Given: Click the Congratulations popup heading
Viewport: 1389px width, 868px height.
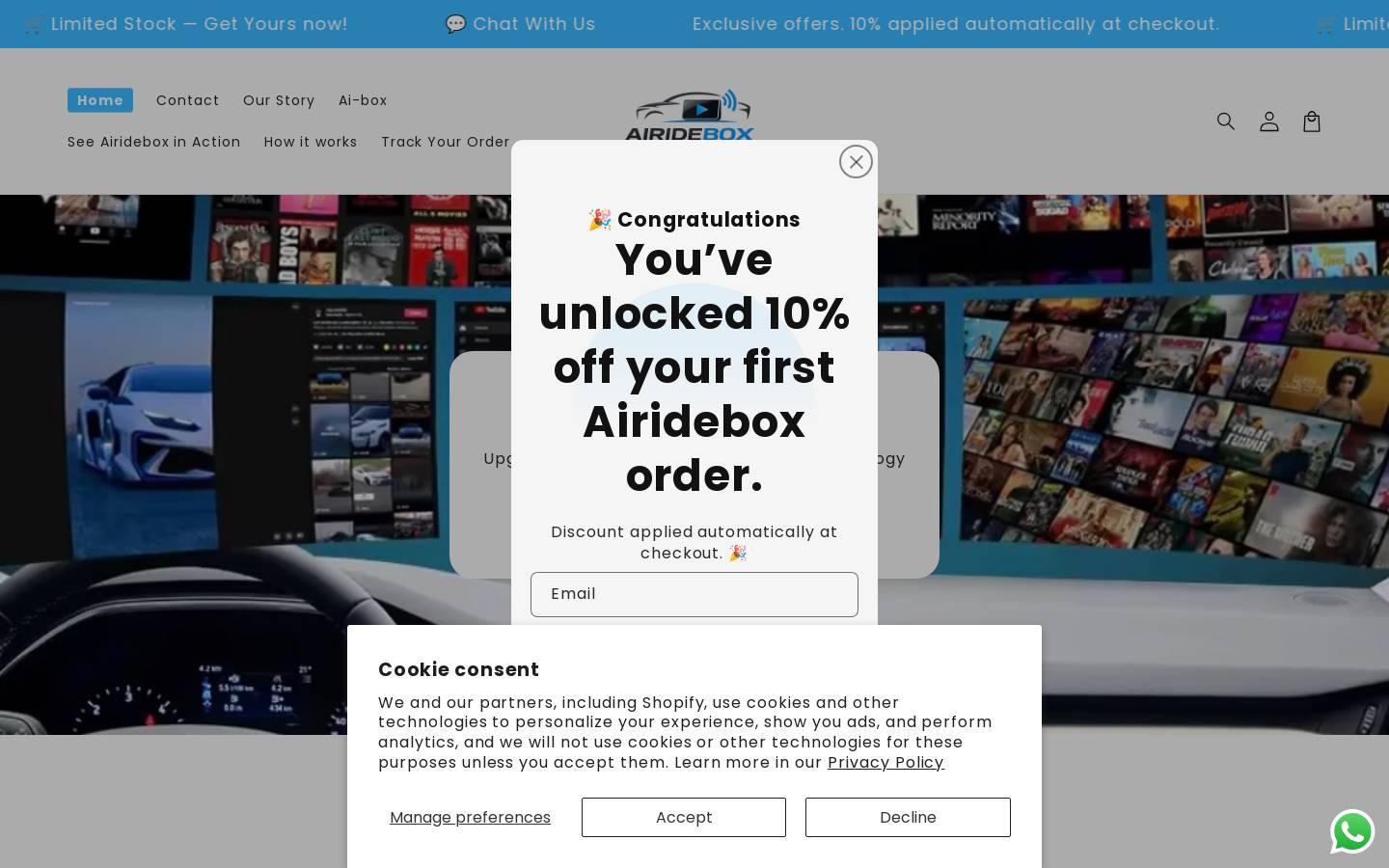Looking at the screenshot, I should 694,220.
